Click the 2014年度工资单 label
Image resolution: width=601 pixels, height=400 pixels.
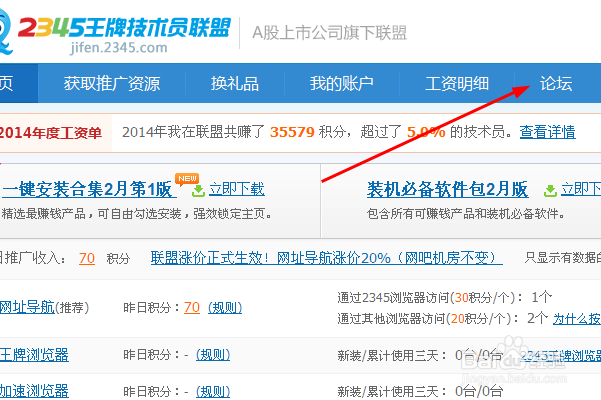point(51,133)
